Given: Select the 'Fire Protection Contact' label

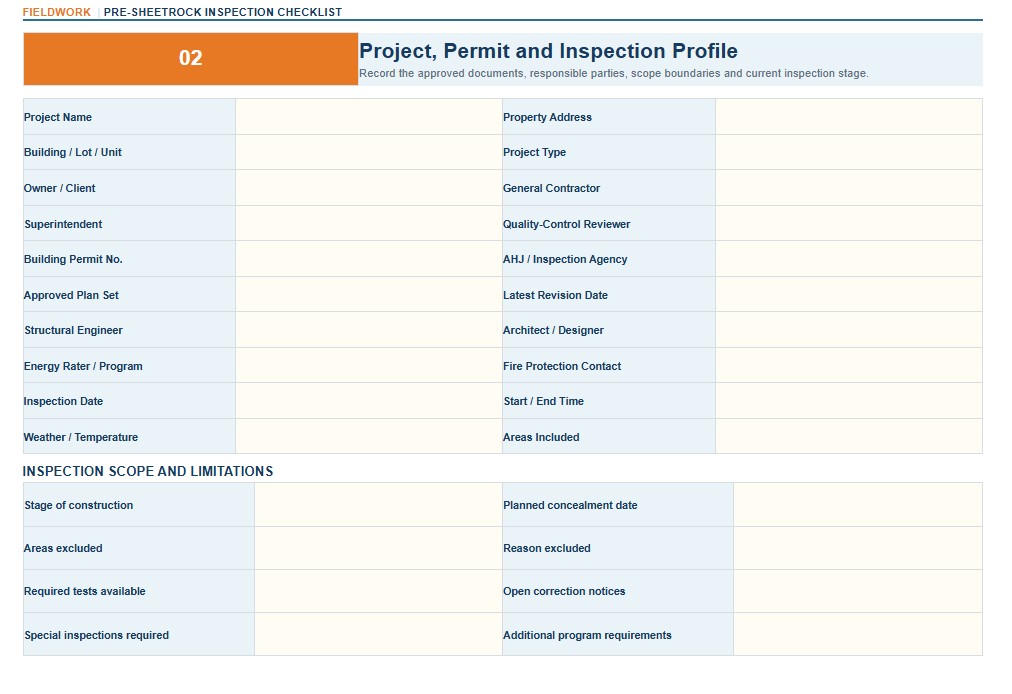Looking at the screenshot, I should (x=562, y=366).
